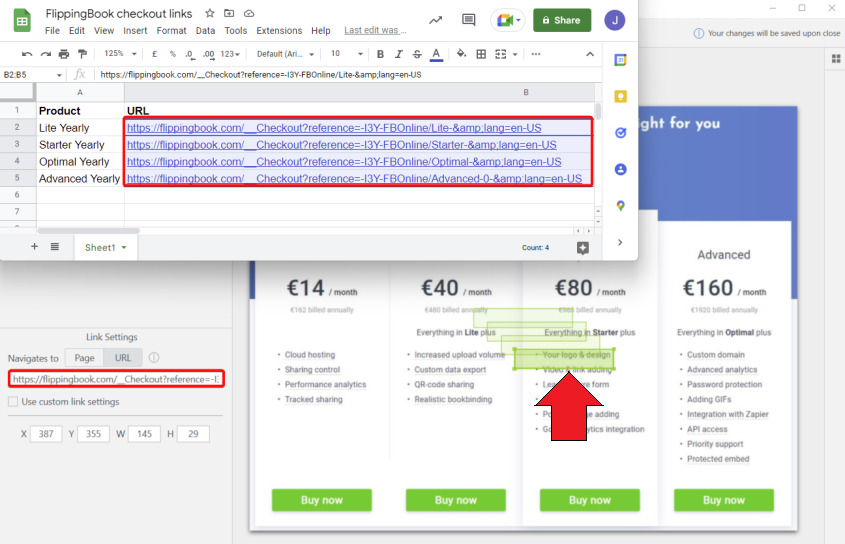Open Google Maps side panel
This screenshot has width=845, height=544.
click(620, 206)
